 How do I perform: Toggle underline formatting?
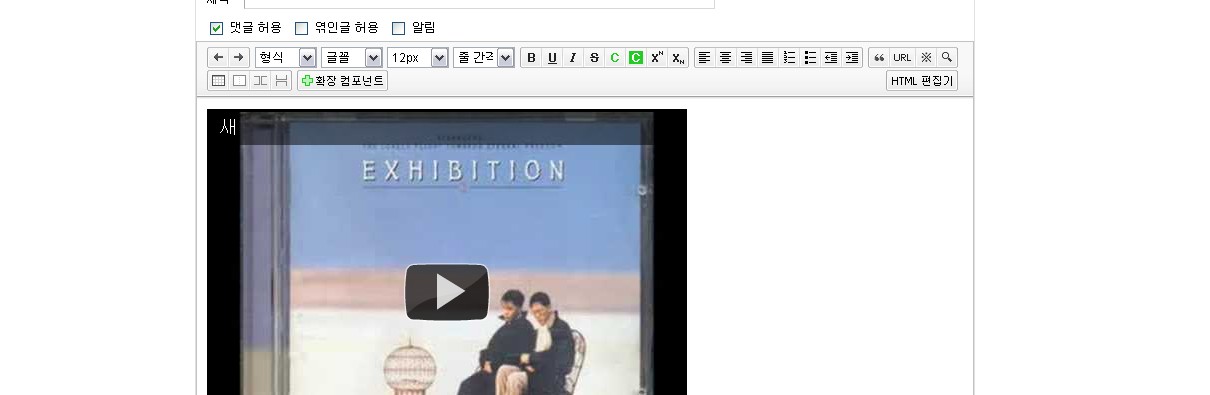click(x=552, y=57)
